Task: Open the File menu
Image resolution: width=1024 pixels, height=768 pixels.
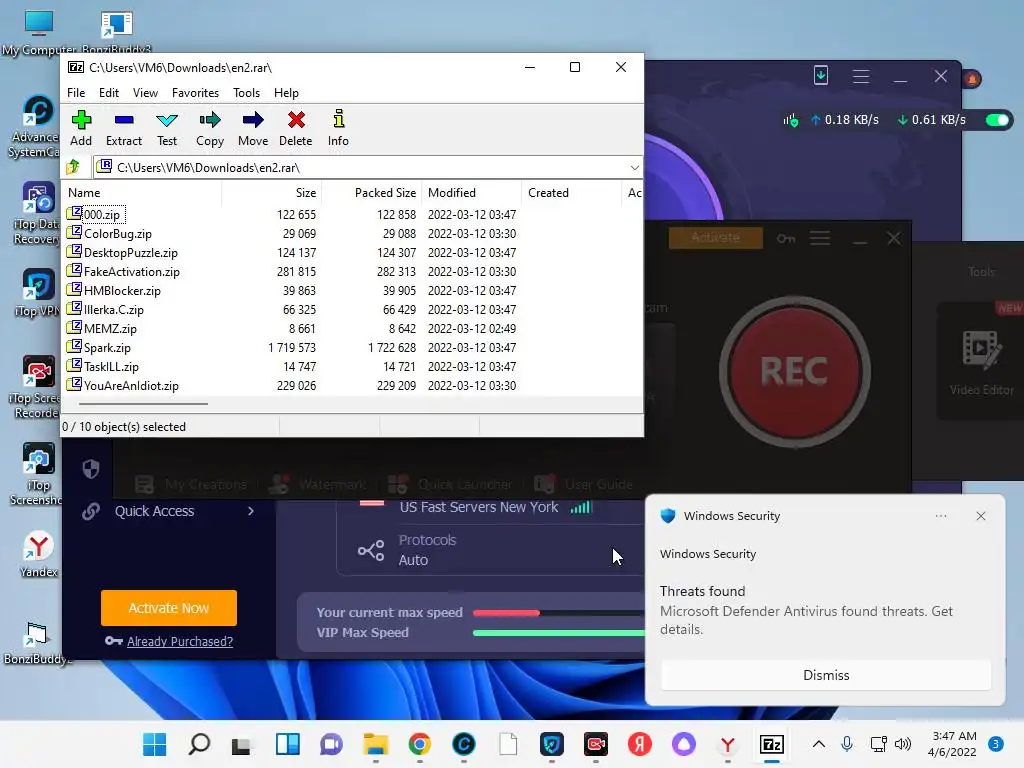Action: click(76, 93)
